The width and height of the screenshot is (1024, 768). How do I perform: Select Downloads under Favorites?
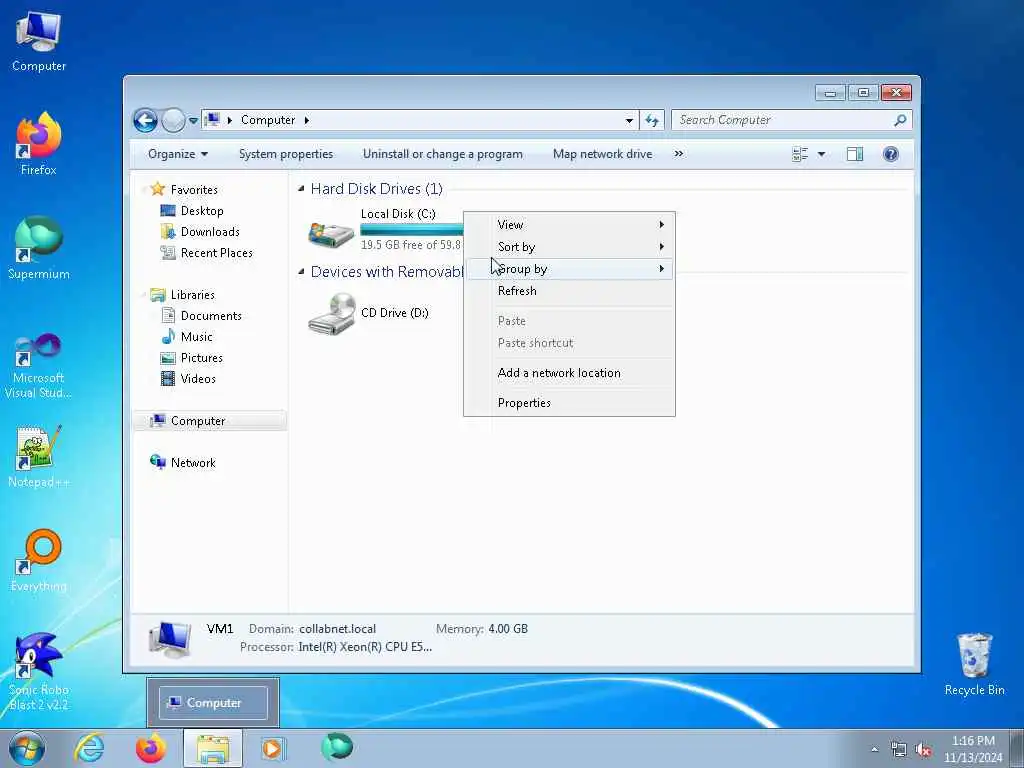pyautogui.click(x=210, y=232)
